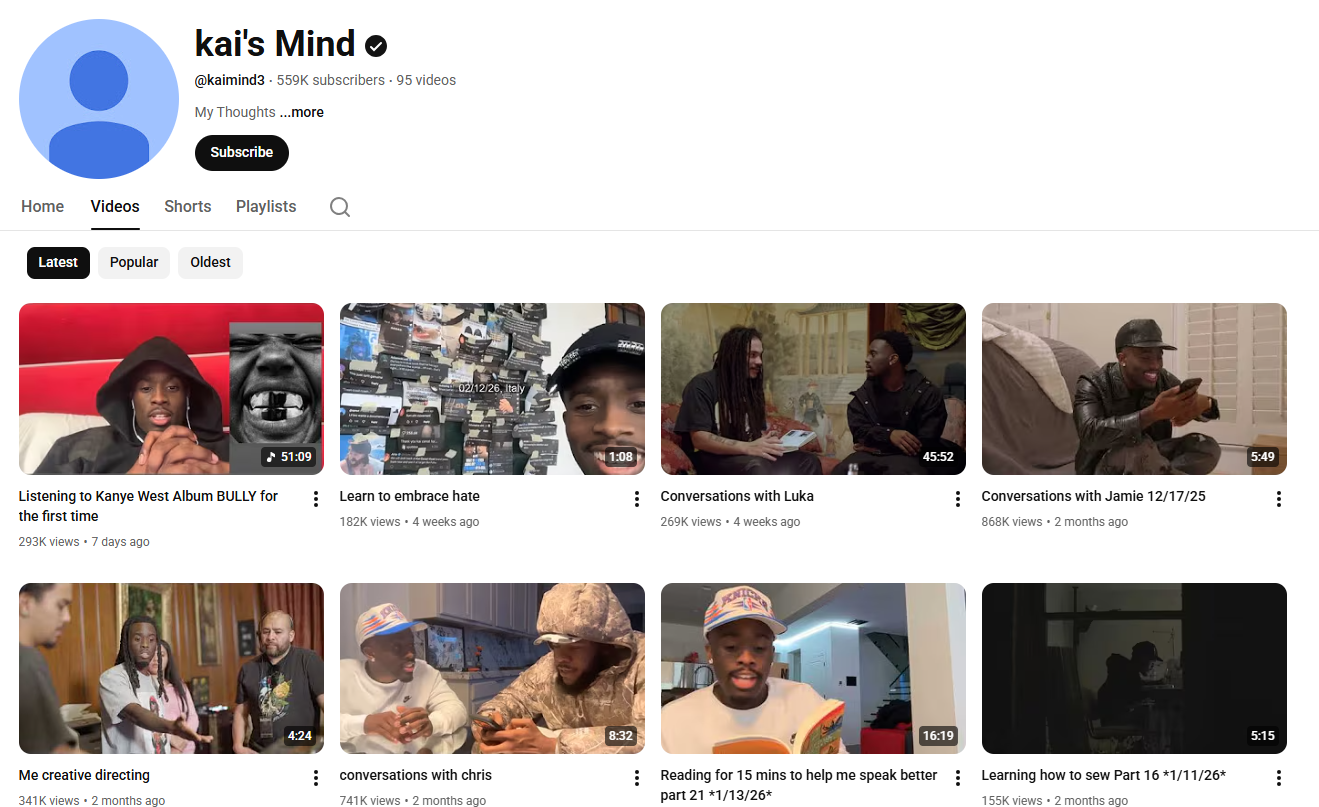This screenshot has width=1319, height=807.
Task: Switch to the Shorts tab
Action: click(188, 207)
